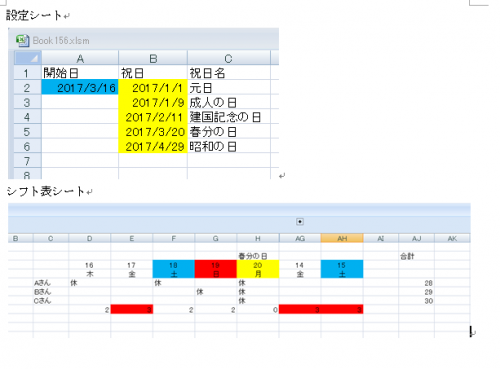This screenshot has width=500, height=369.
Task: Select column AJ header in the shift table
Action: [x=416, y=238]
